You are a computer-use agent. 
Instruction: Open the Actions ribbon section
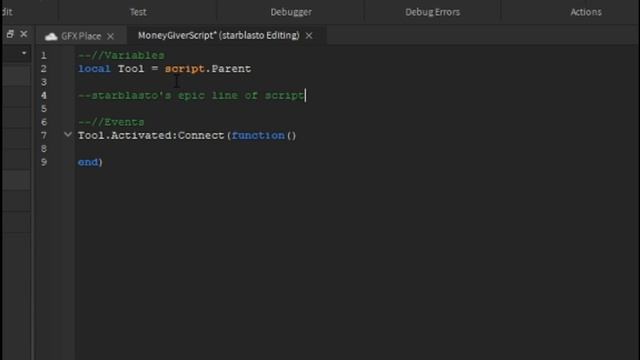point(586,12)
